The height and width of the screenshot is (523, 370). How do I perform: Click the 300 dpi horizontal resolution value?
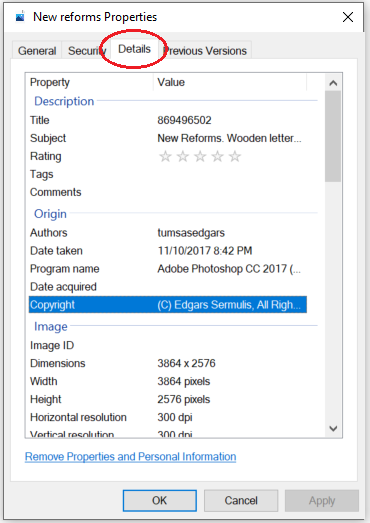pyautogui.click(x=175, y=417)
